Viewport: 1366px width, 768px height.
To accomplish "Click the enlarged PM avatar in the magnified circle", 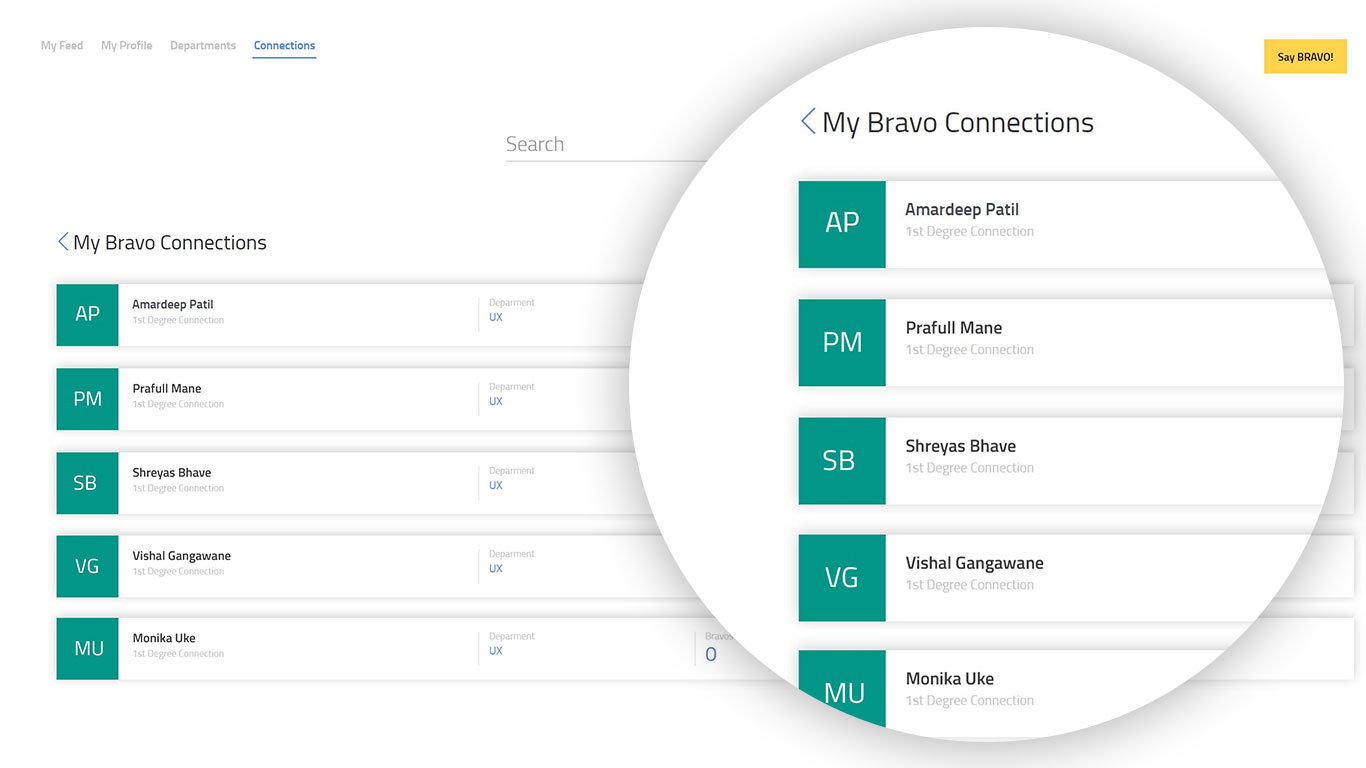I will [x=842, y=342].
